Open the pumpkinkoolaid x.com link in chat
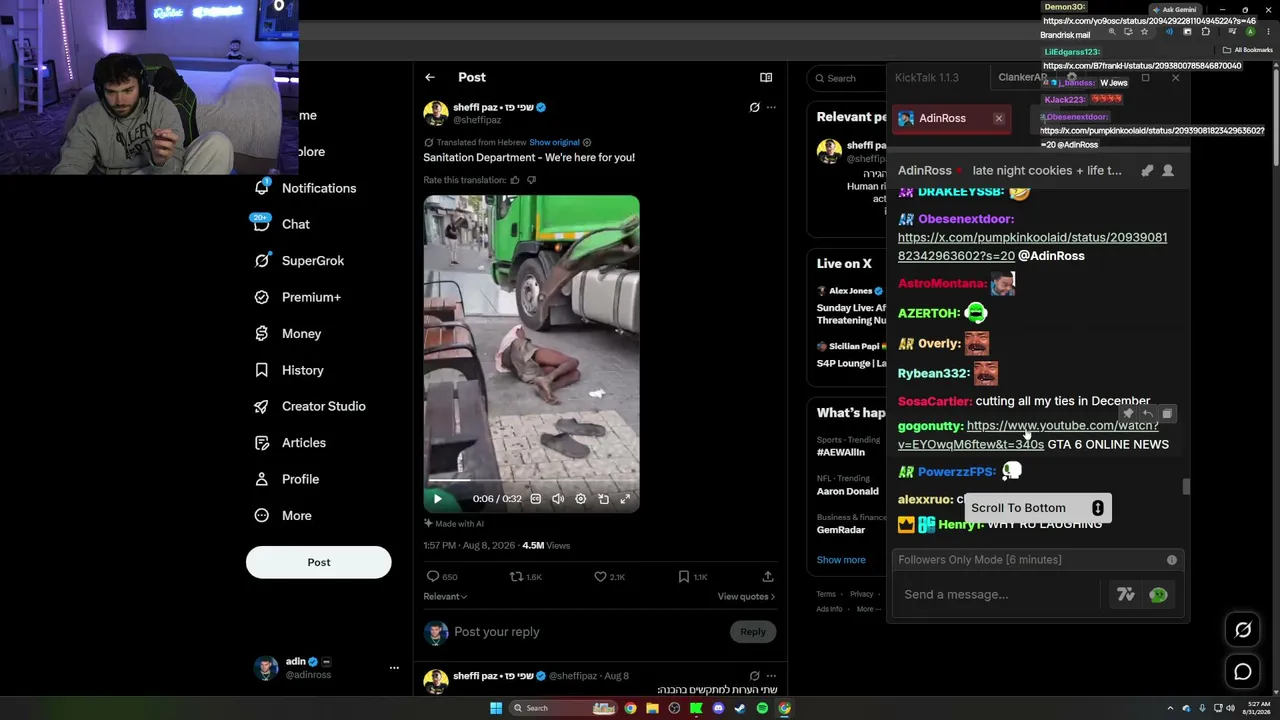 coord(1032,247)
